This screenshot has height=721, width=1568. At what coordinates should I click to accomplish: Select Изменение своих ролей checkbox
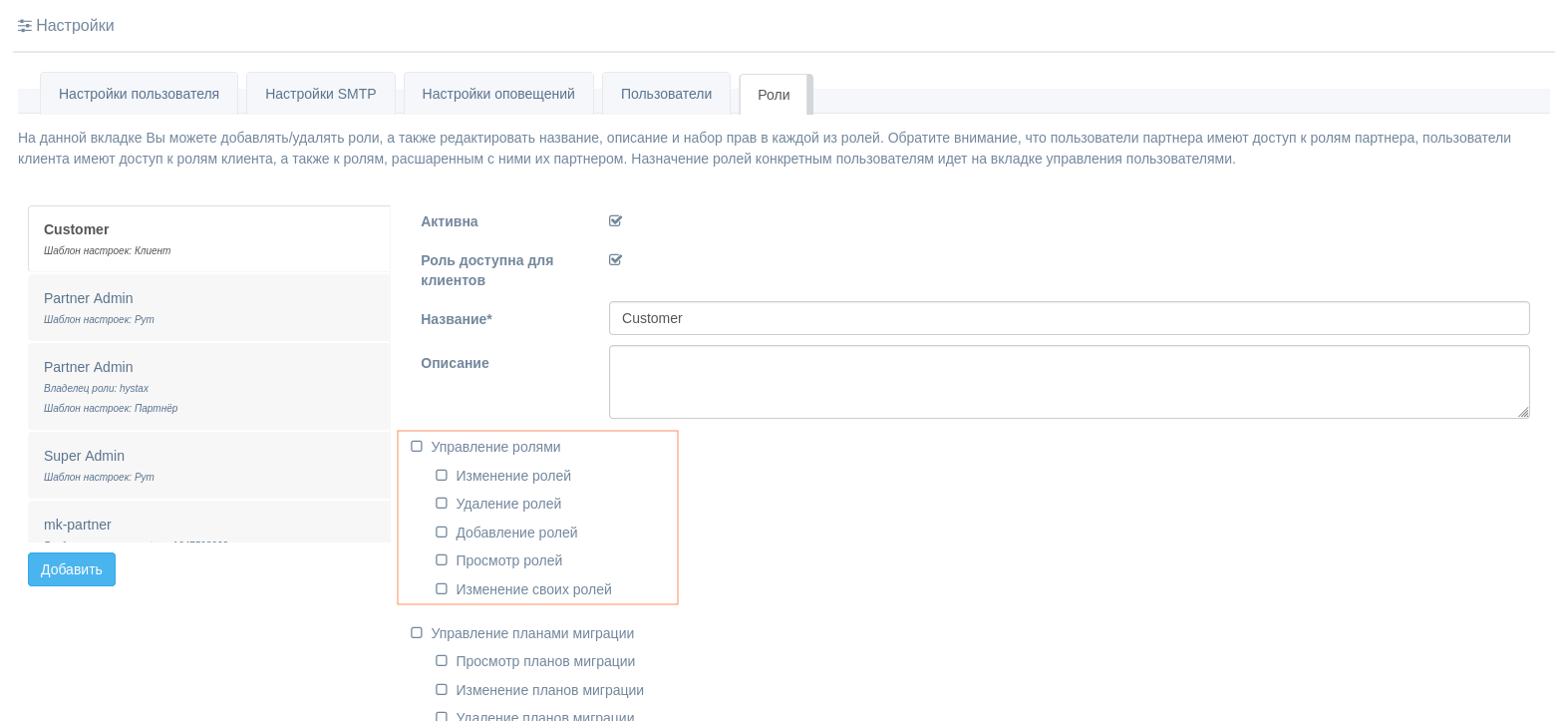[x=442, y=589]
